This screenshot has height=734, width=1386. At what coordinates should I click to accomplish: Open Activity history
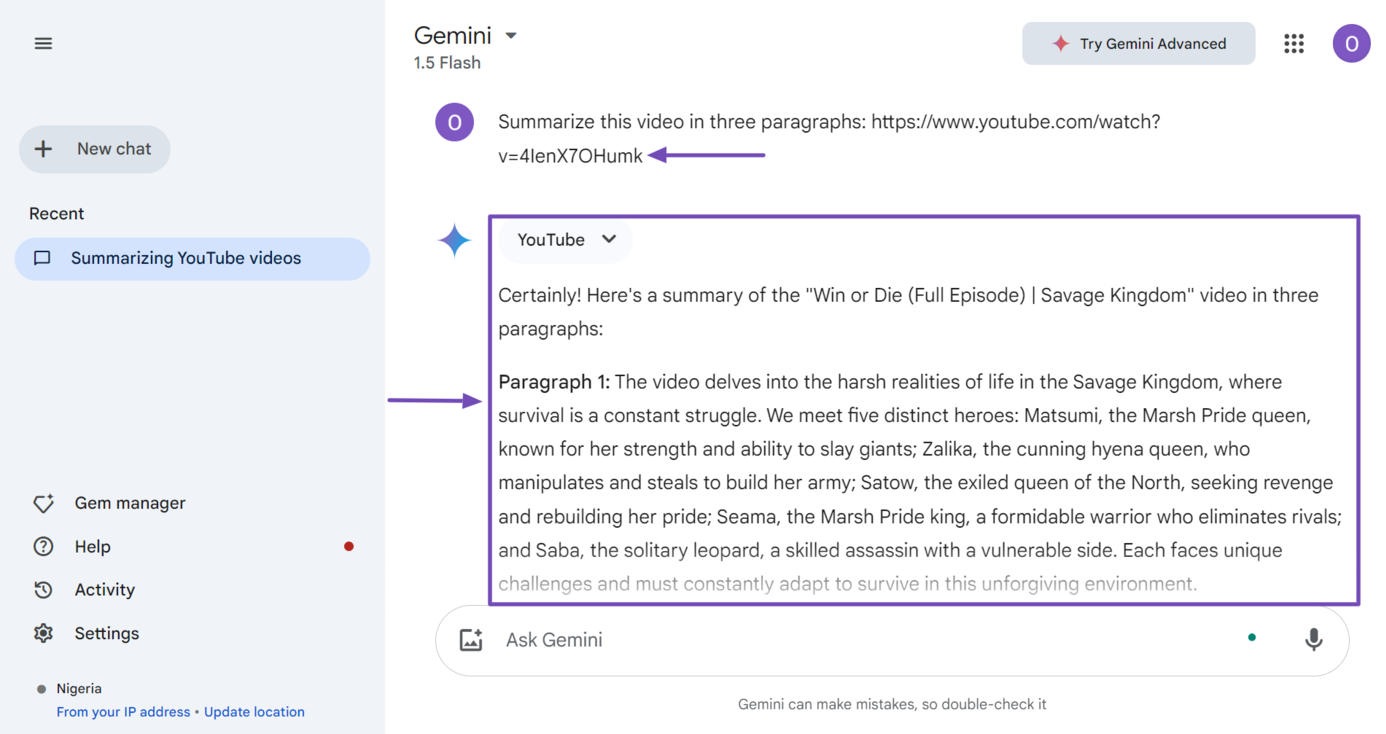pos(104,589)
